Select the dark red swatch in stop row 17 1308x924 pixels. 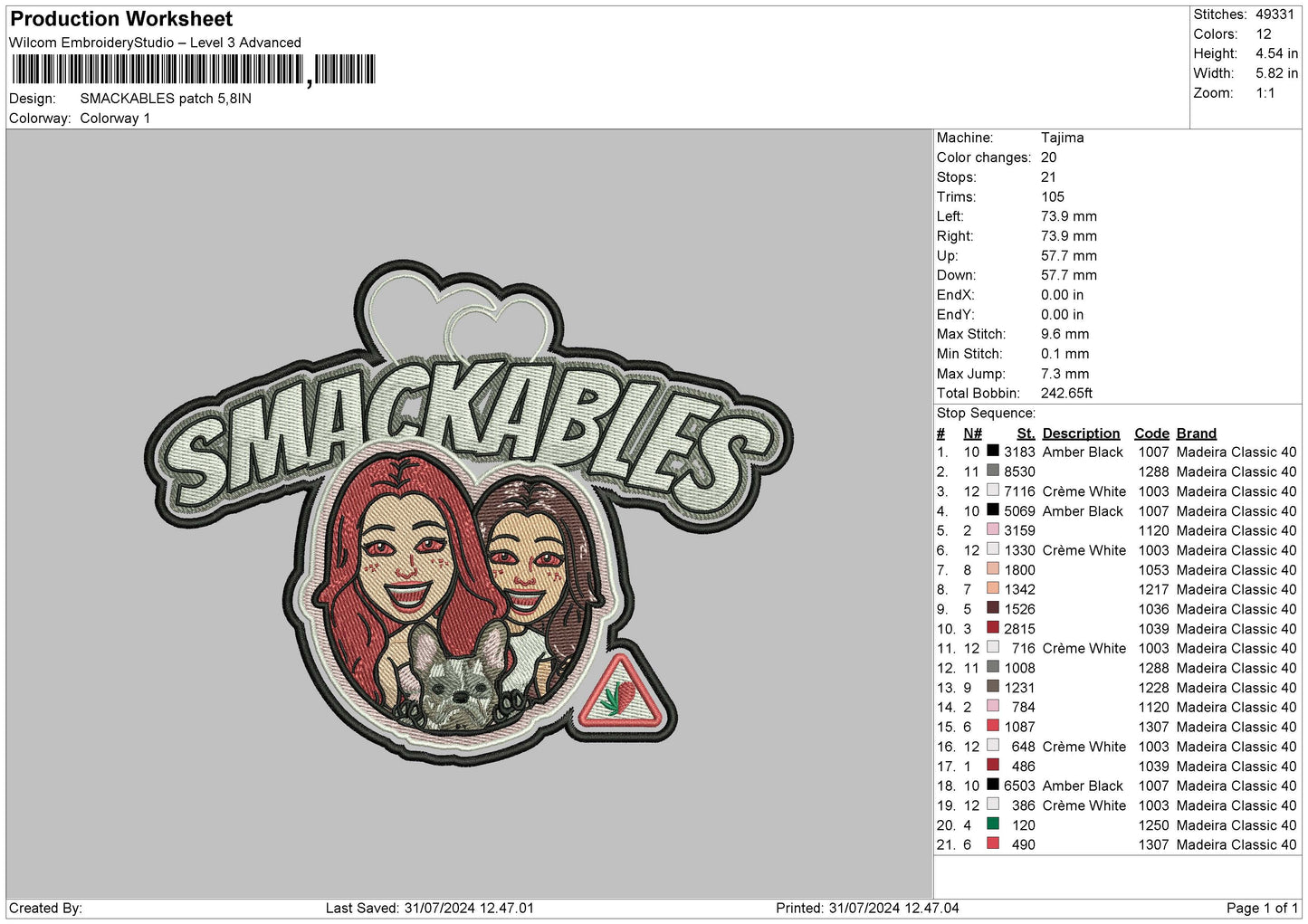point(993,766)
